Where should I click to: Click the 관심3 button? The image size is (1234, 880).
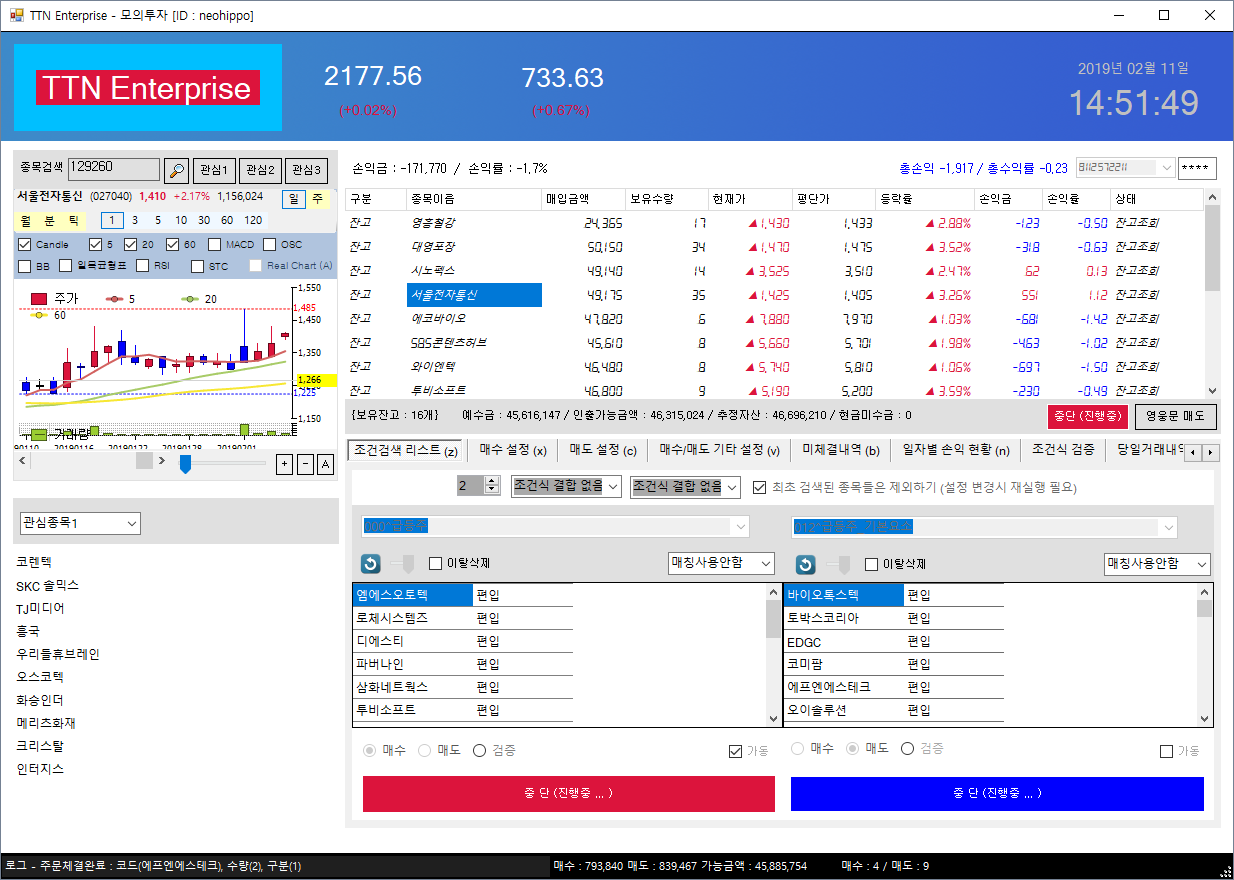[306, 170]
